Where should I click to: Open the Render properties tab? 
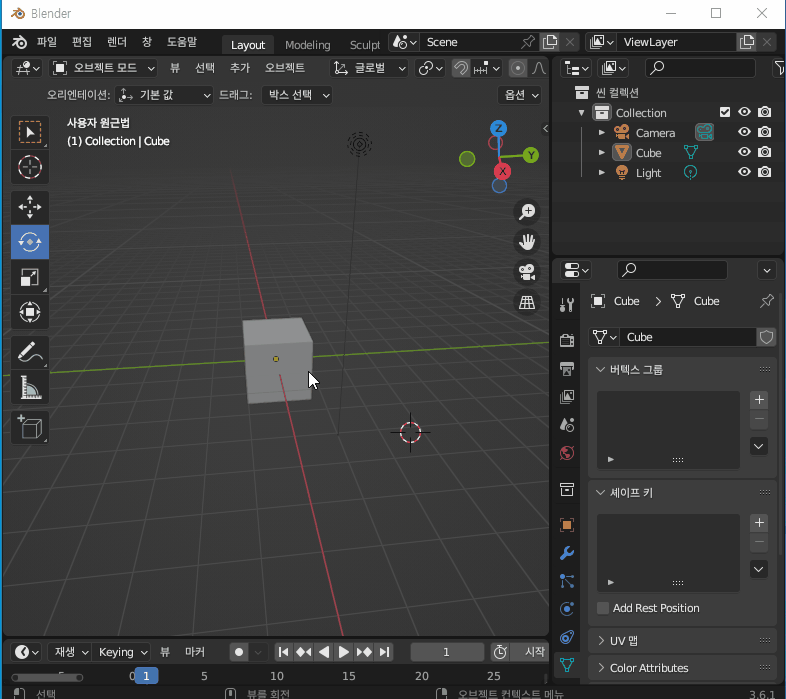point(566,340)
